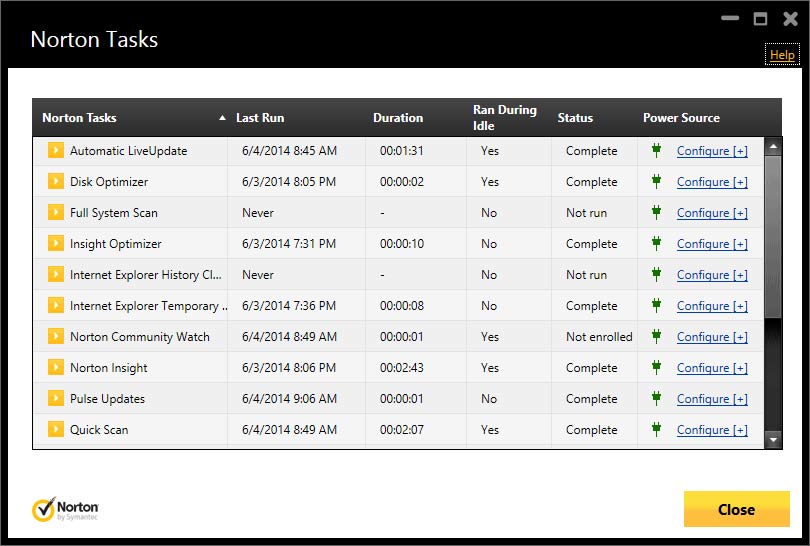
Task: Start Norton Community Watch play icon
Action: pyautogui.click(x=56, y=336)
